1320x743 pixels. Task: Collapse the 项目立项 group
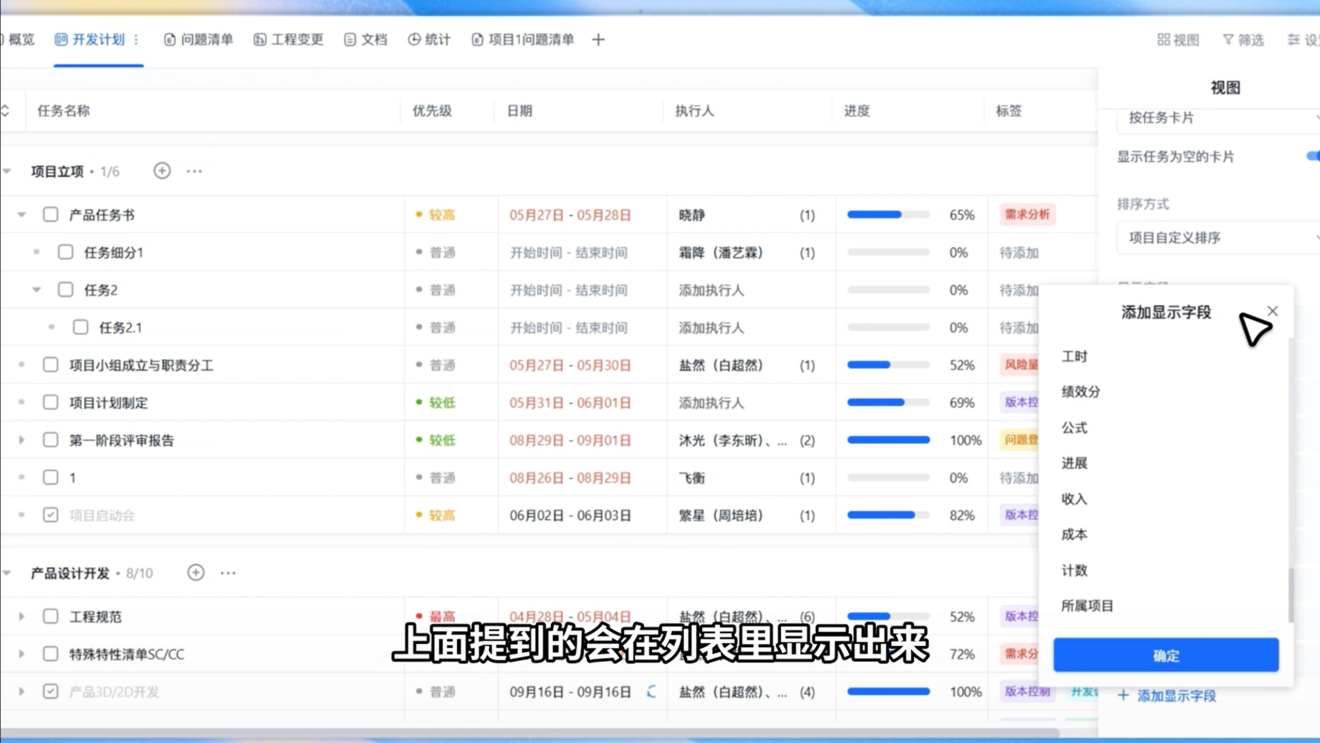pos(6,171)
